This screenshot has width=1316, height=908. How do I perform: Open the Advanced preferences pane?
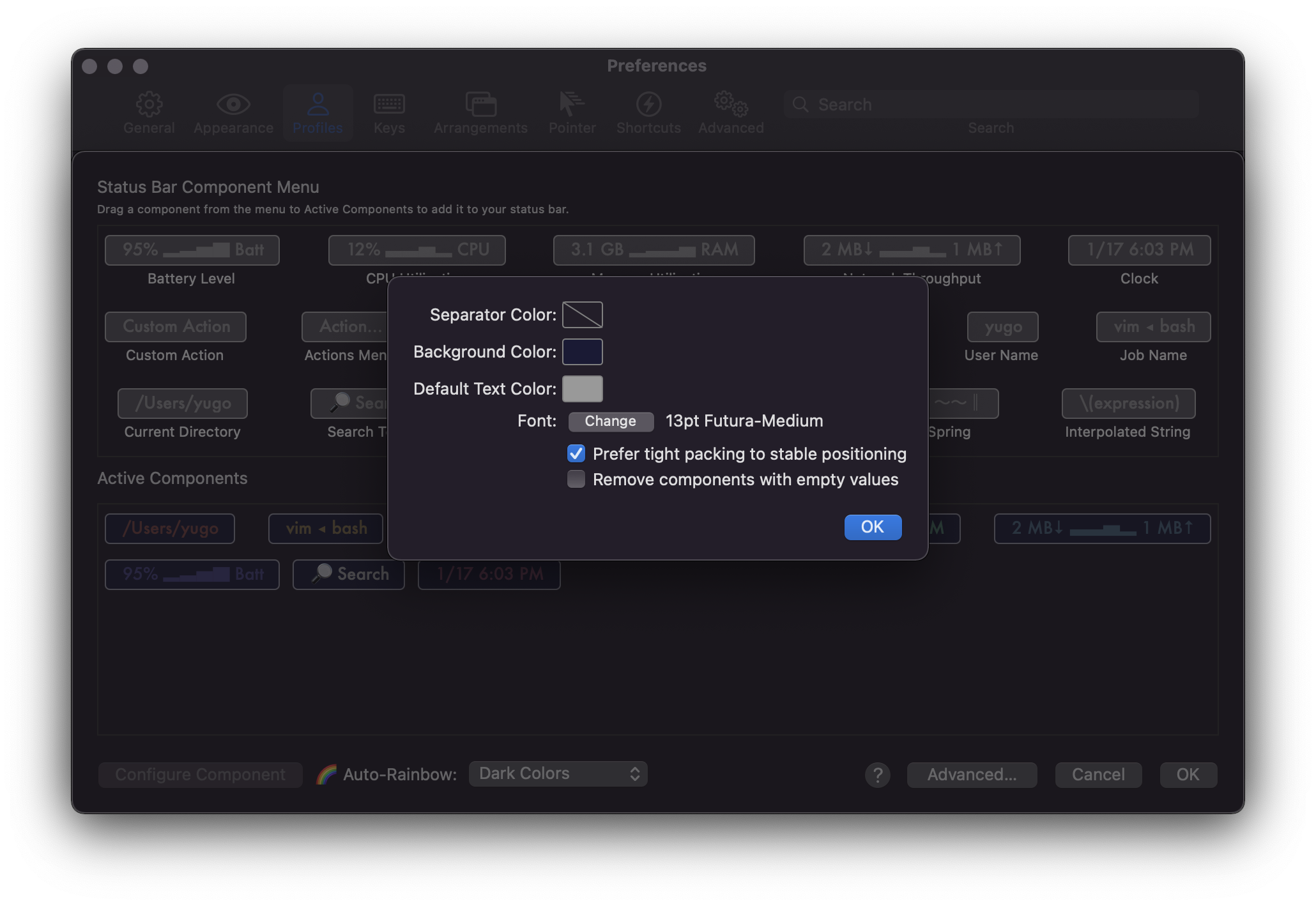730,112
